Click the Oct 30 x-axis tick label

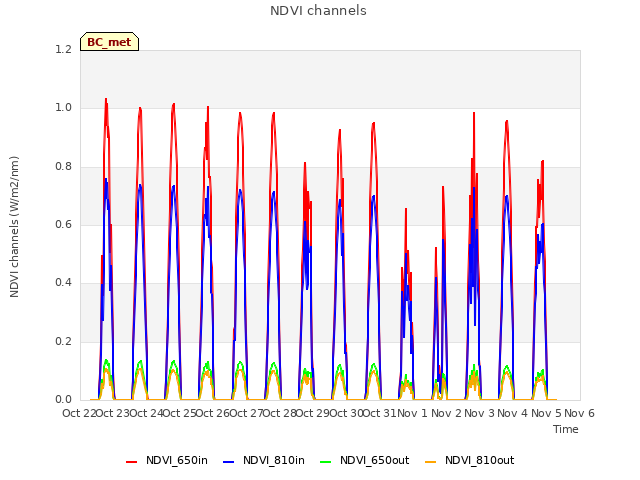[x=346, y=413]
